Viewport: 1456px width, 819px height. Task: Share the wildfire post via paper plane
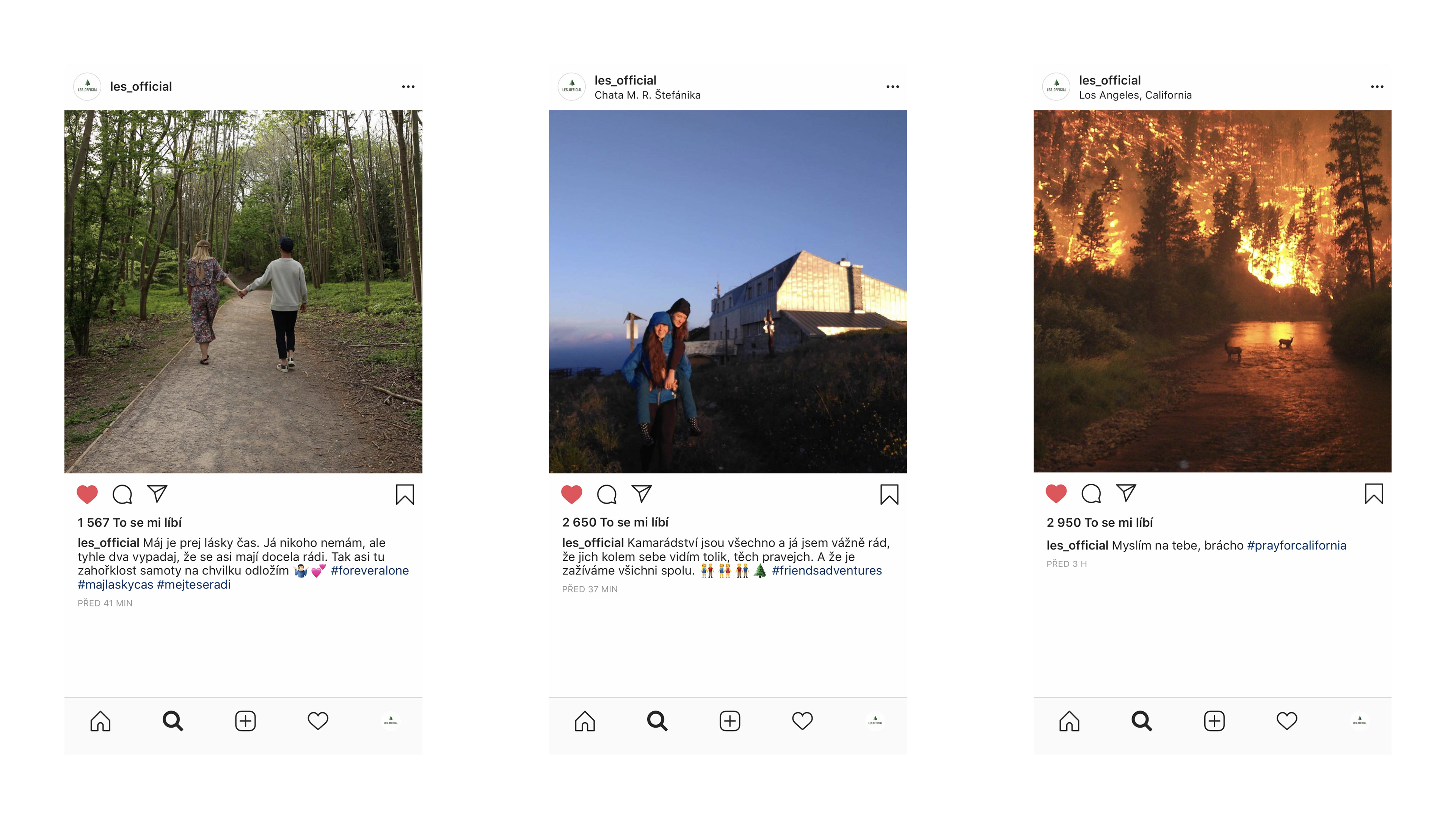pyautogui.click(x=1126, y=493)
